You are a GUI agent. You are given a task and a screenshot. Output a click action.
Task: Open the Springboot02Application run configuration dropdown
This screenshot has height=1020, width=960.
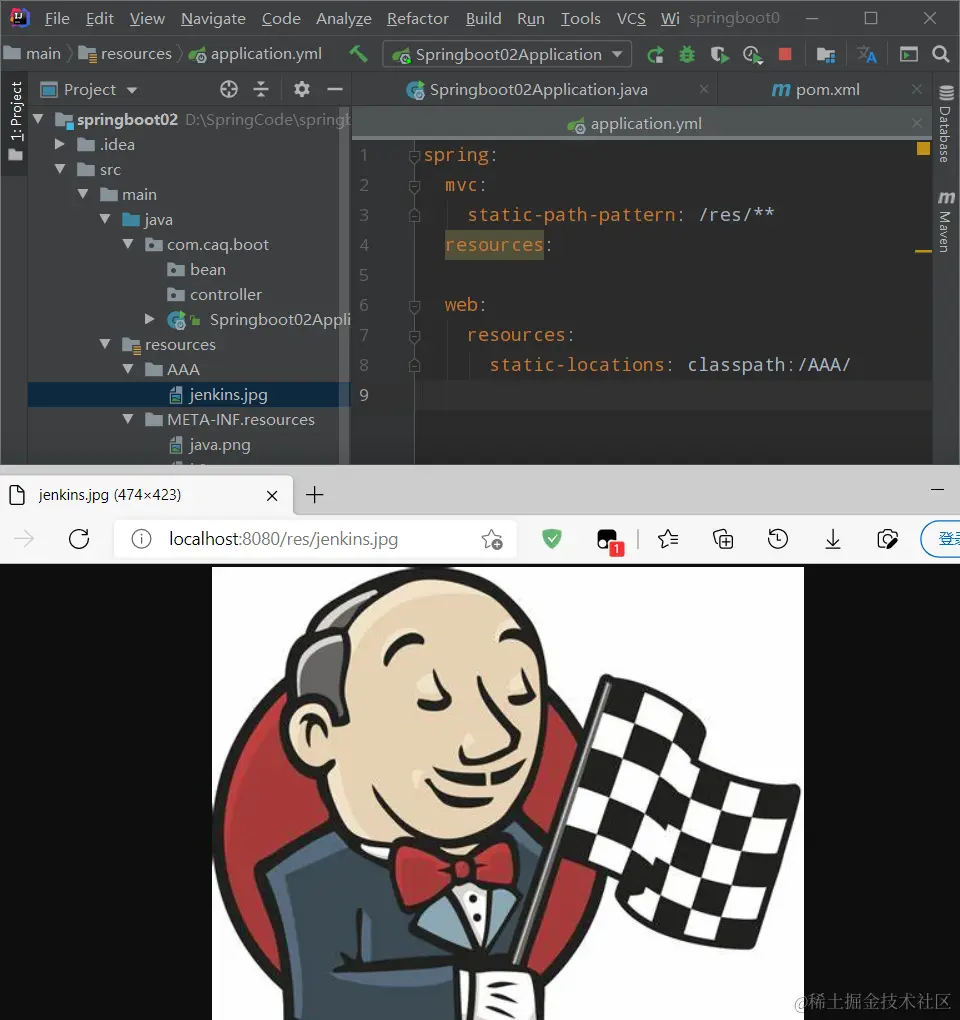point(505,54)
